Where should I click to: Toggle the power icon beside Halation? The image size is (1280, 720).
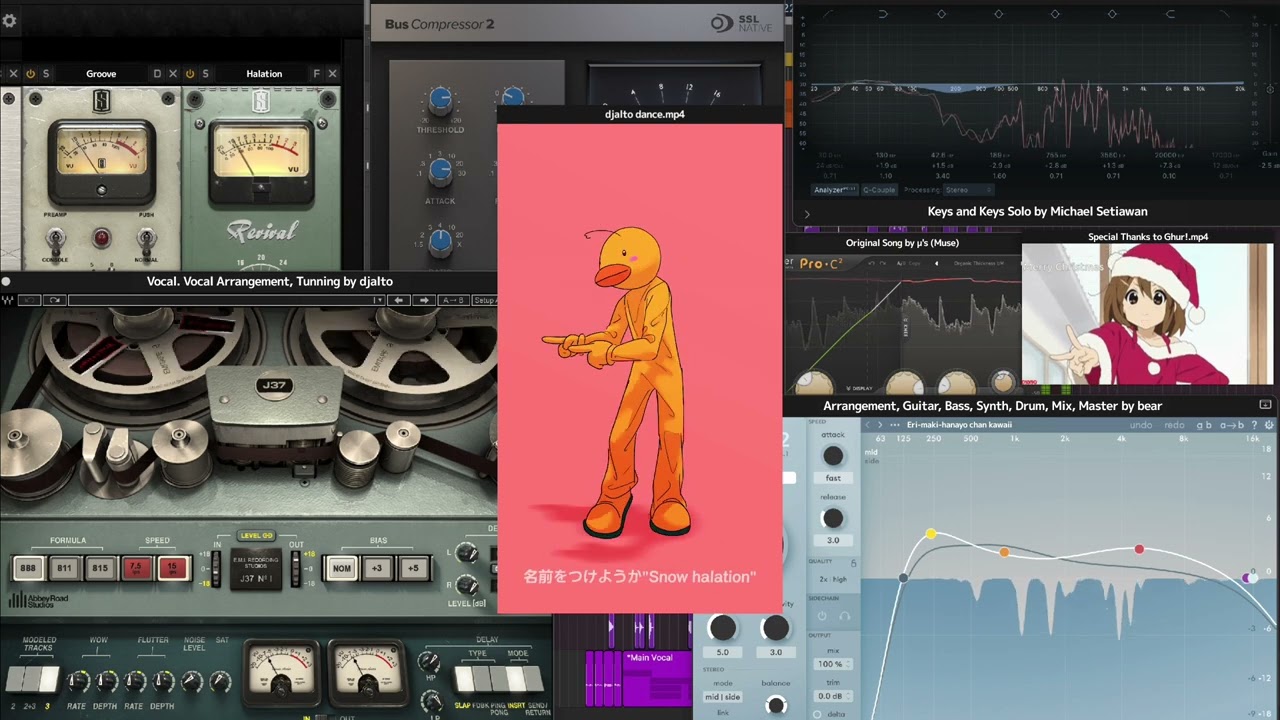[x=189, y=74]
